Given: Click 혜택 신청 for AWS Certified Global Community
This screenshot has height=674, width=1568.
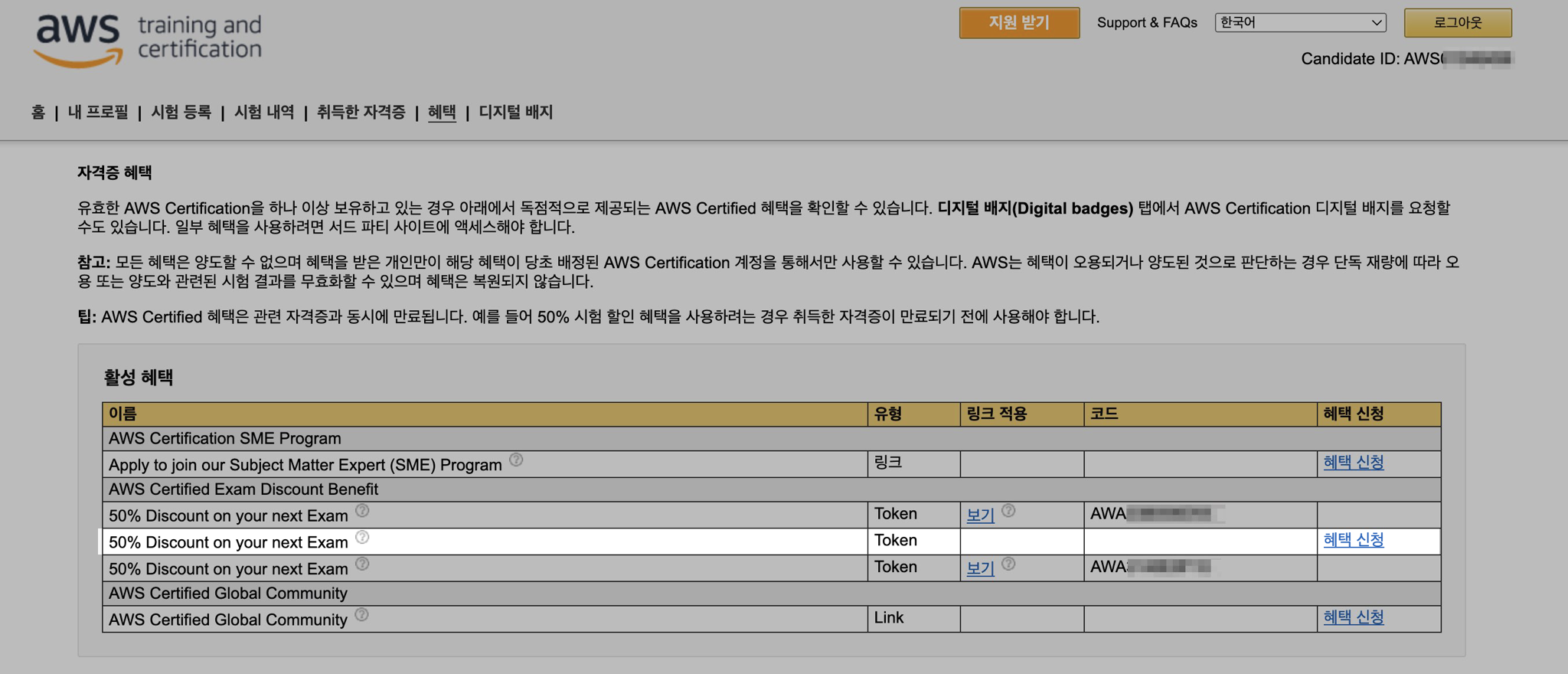Looking at the screenshot, I should pos(1354,617).
